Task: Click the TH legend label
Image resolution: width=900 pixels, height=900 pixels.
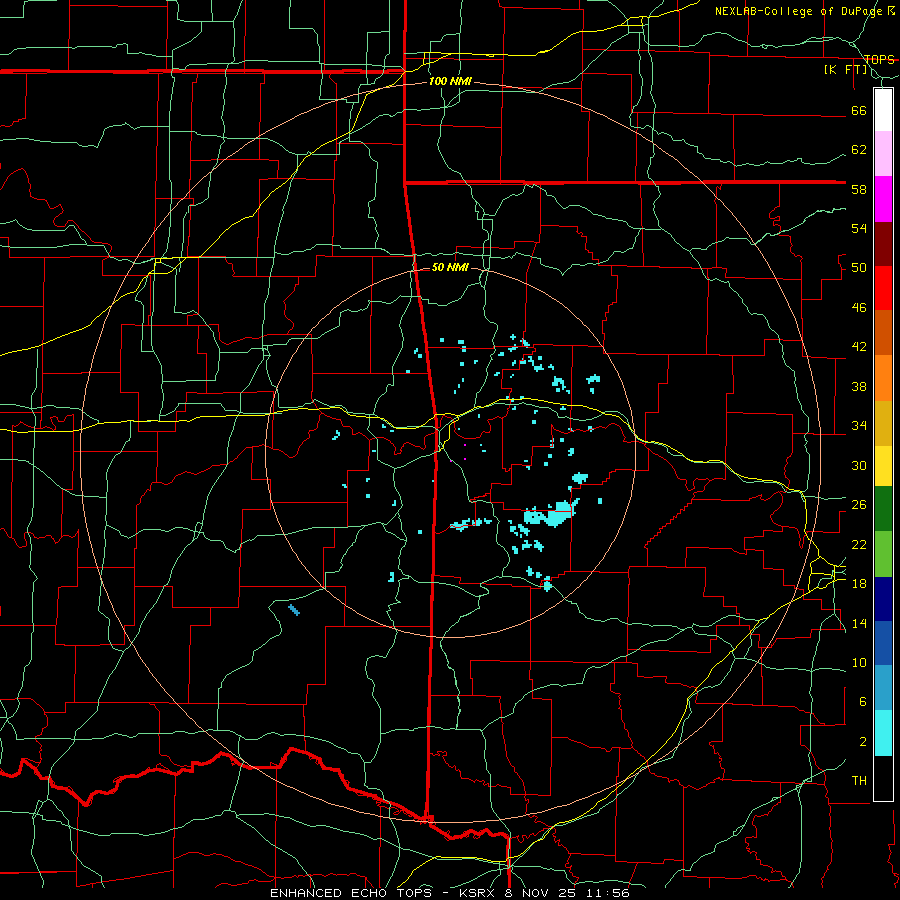Action: (x=859, y=781)
